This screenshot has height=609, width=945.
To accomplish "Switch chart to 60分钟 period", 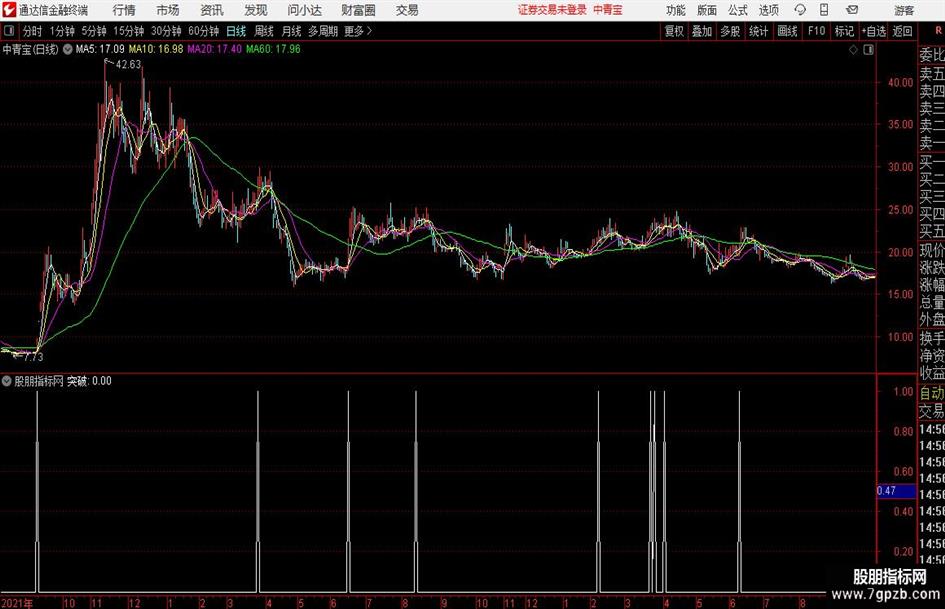I will [203, 31].
